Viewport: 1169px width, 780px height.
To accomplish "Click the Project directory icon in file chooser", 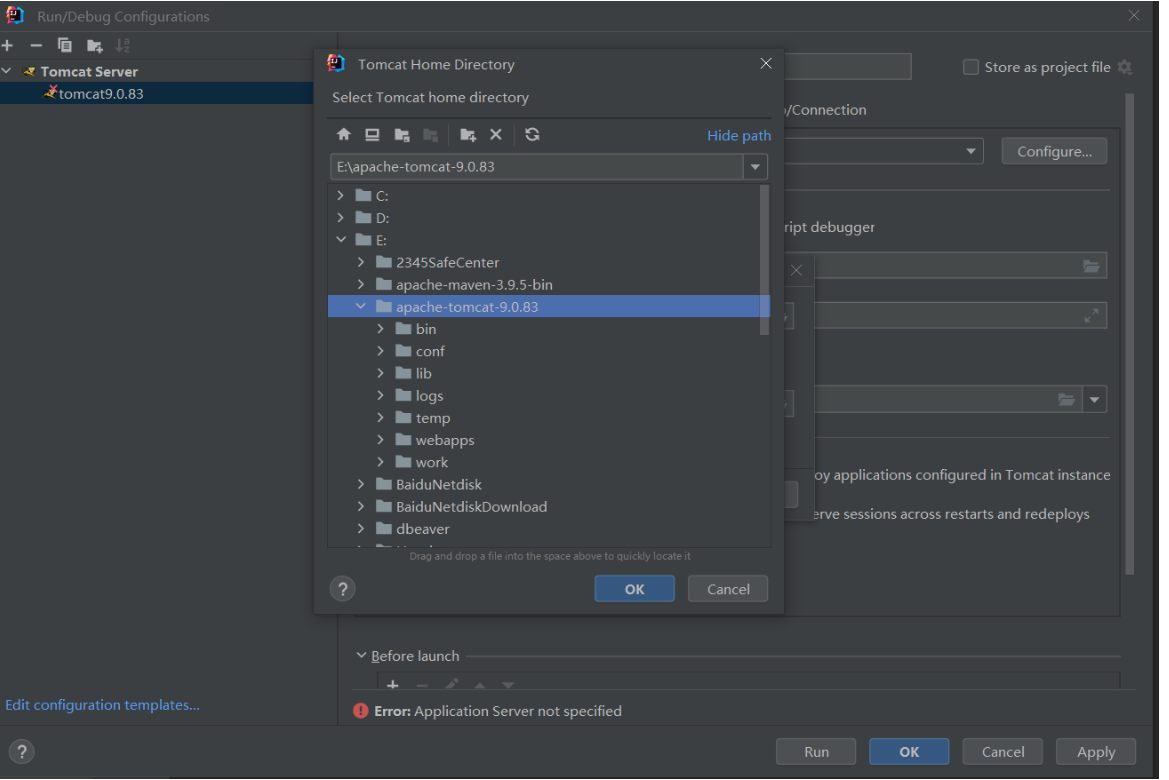I will pos(402,135).
